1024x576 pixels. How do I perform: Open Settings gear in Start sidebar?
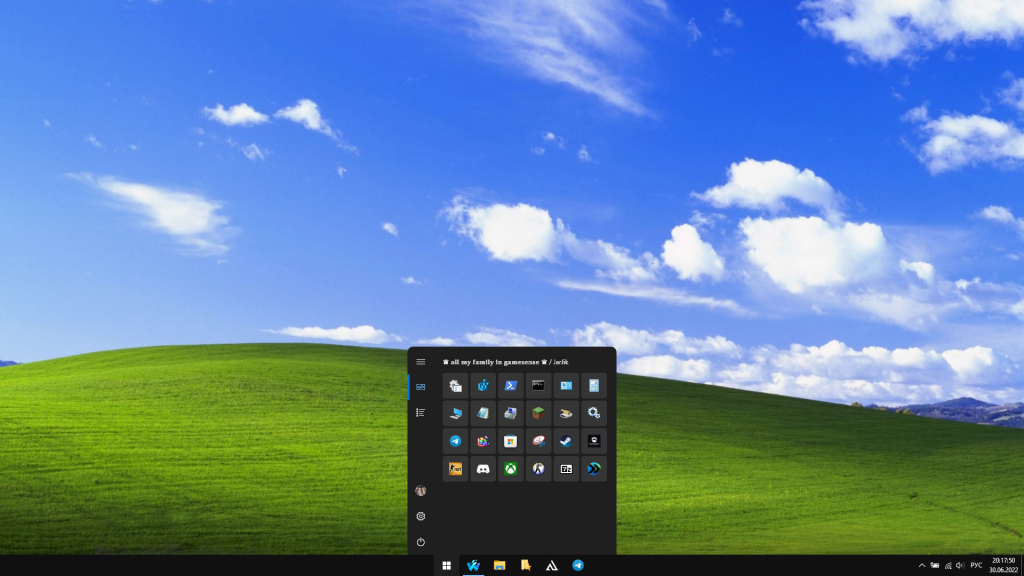pos(421,516)
